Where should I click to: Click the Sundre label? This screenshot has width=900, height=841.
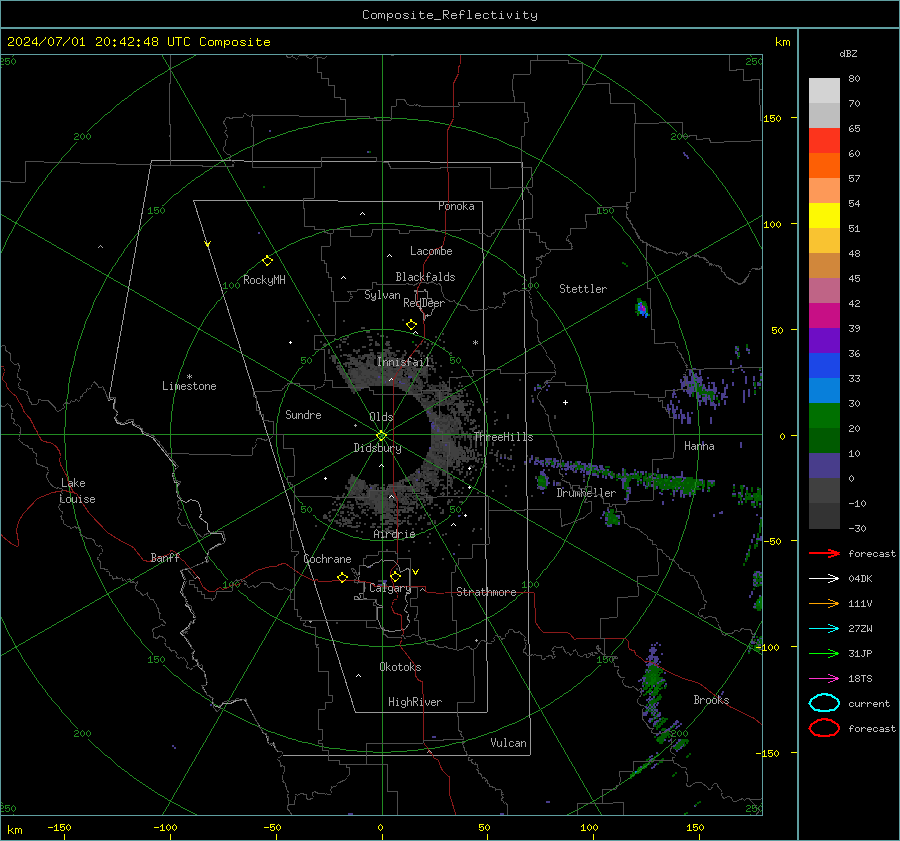coord(303,414)
